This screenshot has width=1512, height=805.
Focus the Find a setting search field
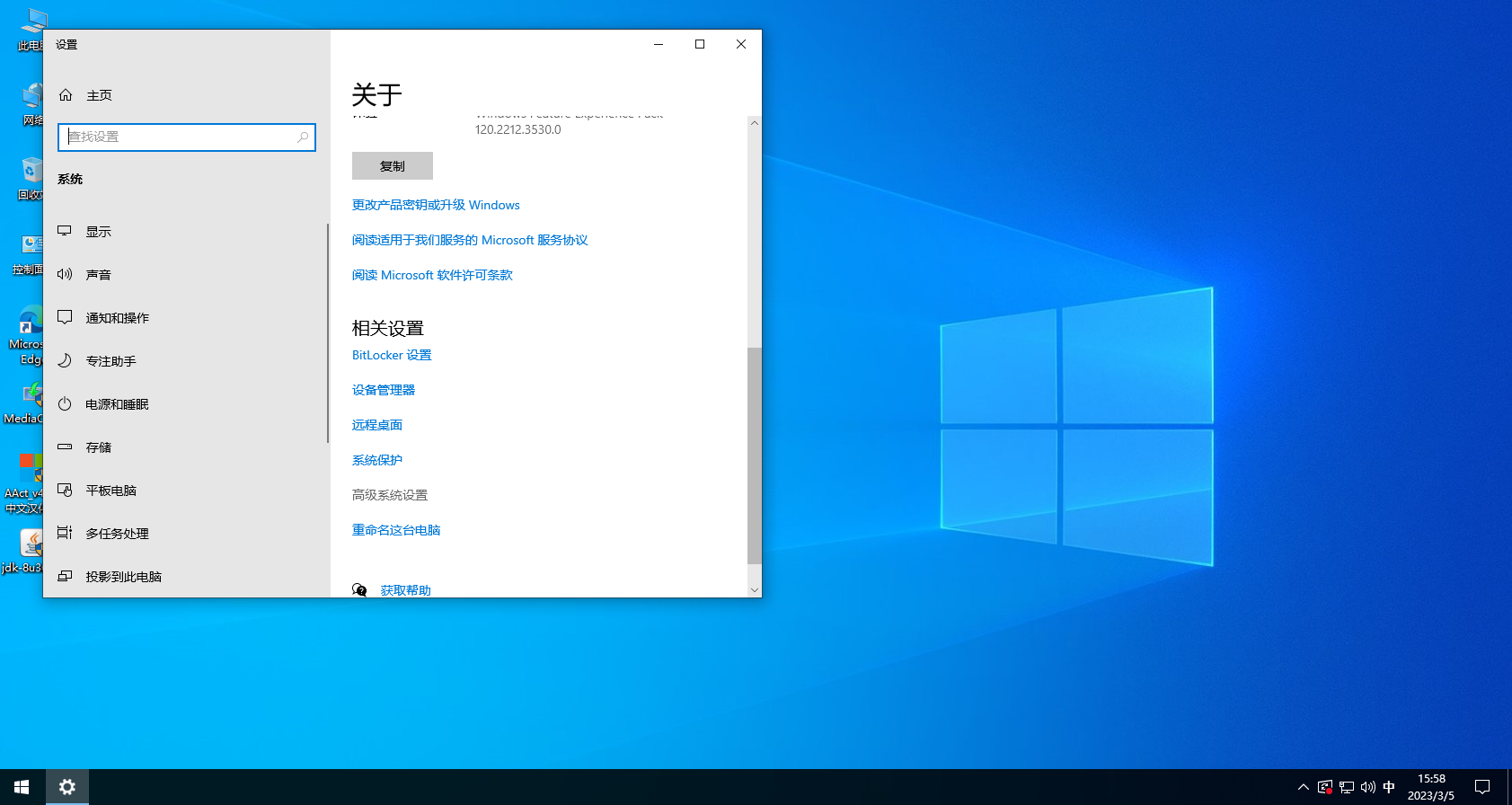coord(187,137)
